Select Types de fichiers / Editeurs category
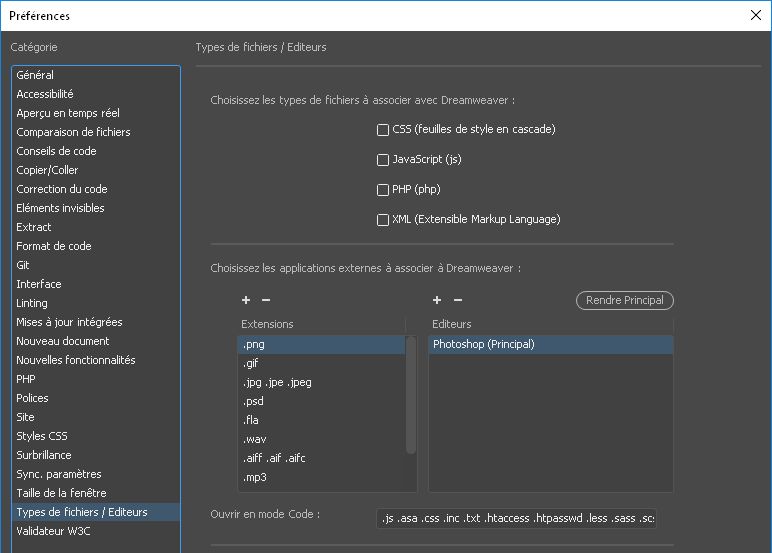The height and width of the screenshot is (553, 772). point(96,512)
